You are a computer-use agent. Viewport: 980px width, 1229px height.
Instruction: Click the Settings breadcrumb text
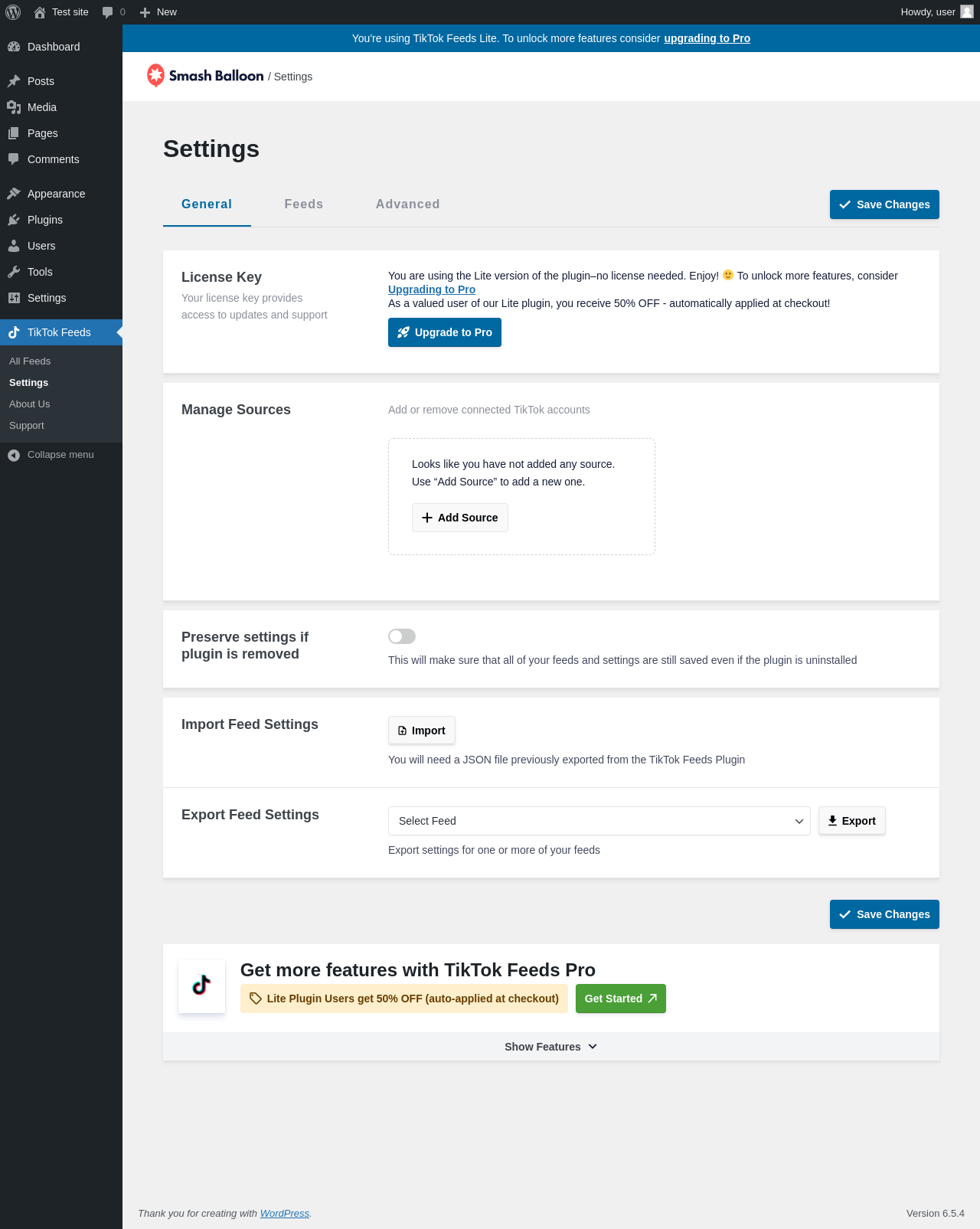click(x=293, y=77)
